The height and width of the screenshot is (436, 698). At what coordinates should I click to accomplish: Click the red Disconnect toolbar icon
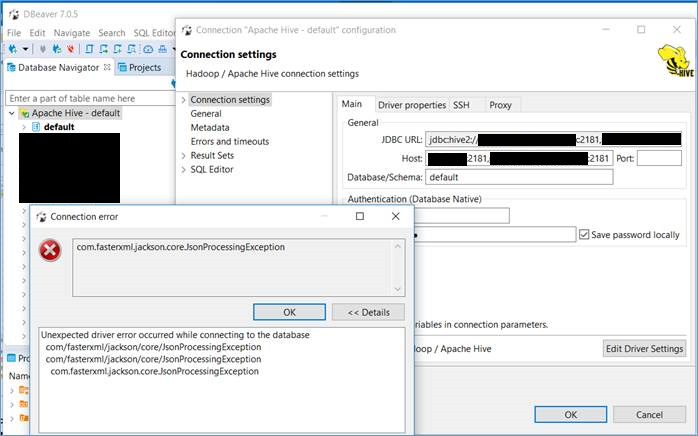(x=70, y=49)
